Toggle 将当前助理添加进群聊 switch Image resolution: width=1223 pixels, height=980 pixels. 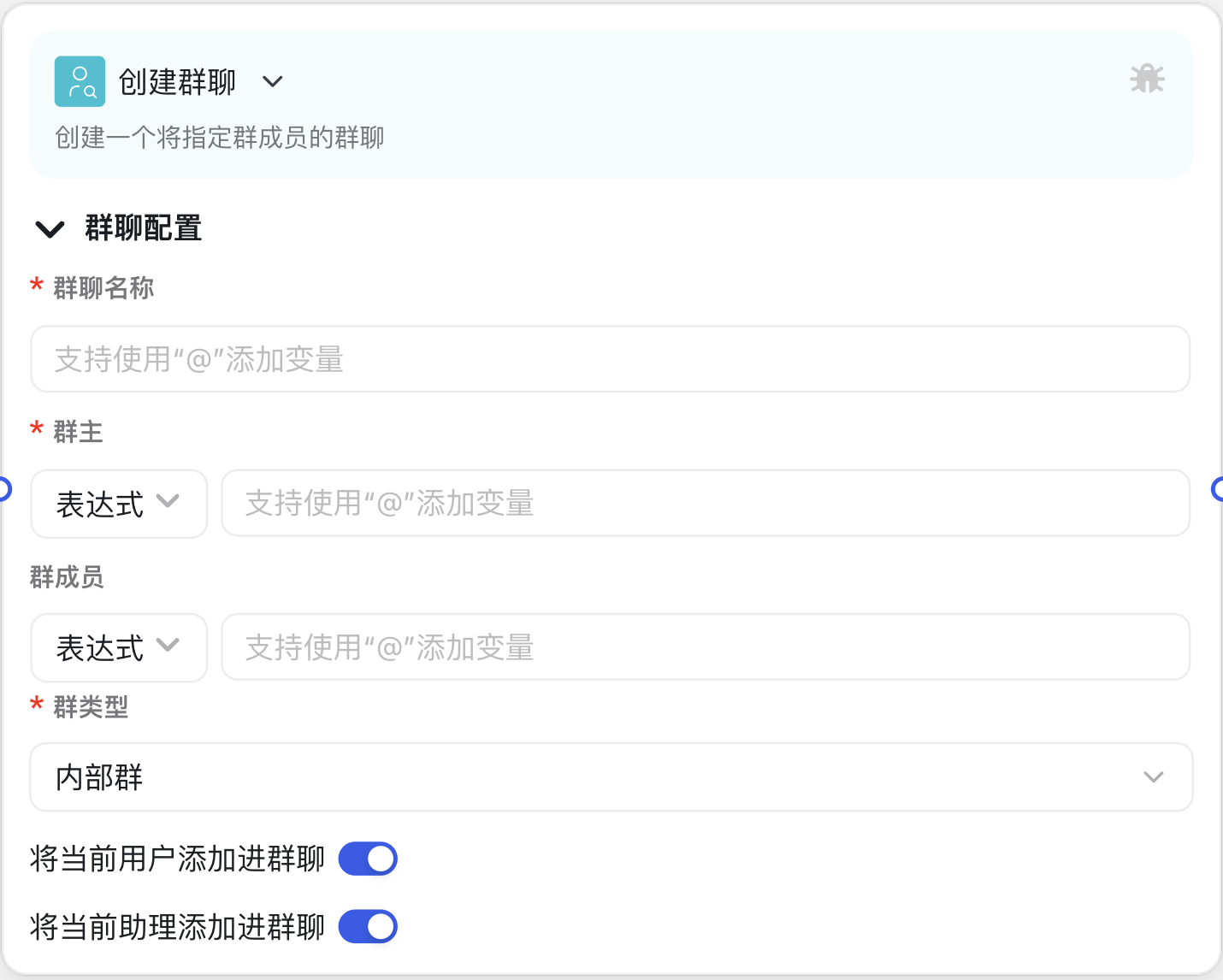[368, 926]
